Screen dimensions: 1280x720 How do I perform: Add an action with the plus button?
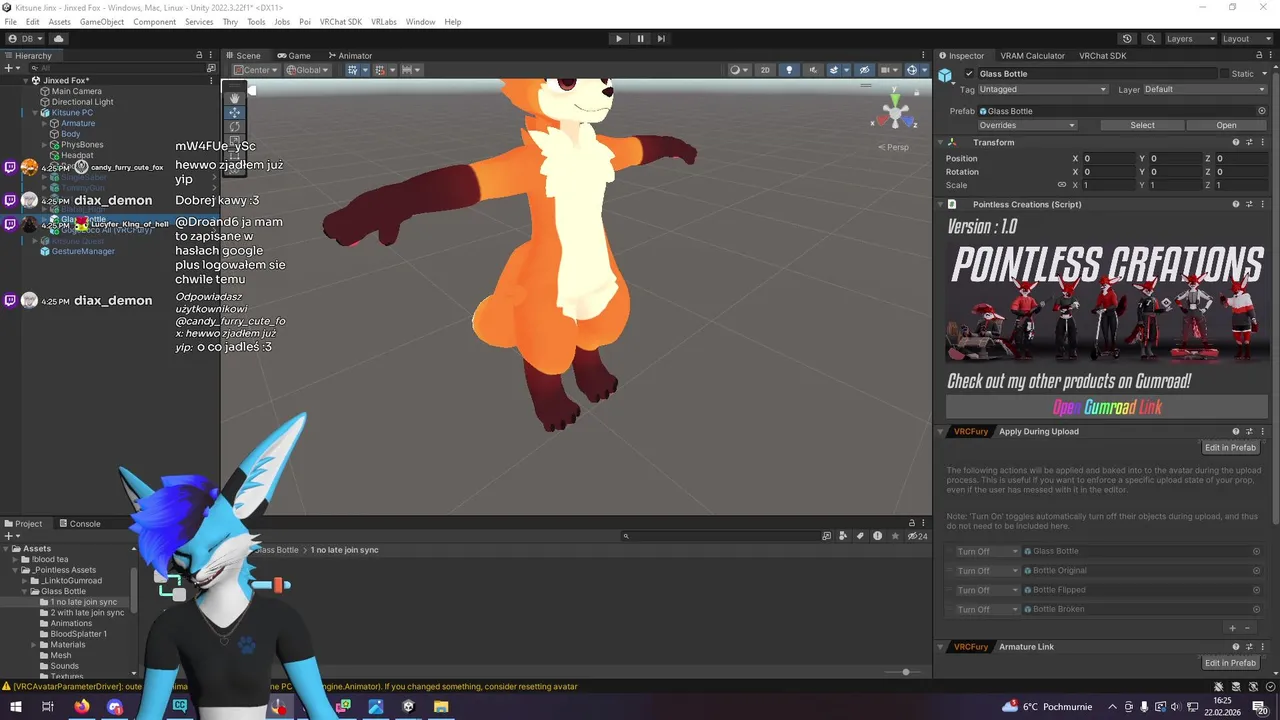(1232, 628)
